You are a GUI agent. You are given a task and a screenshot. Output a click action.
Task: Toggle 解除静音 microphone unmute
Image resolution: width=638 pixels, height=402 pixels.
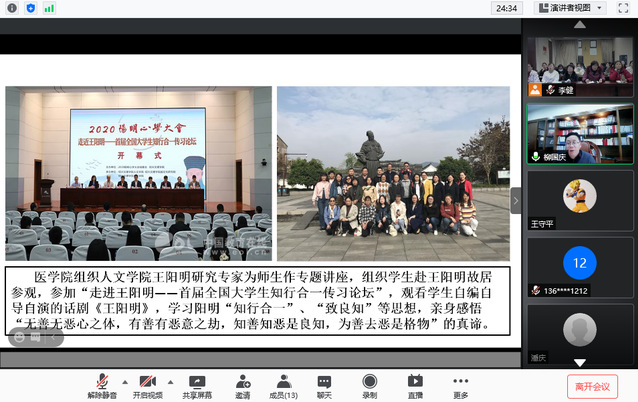101,386
